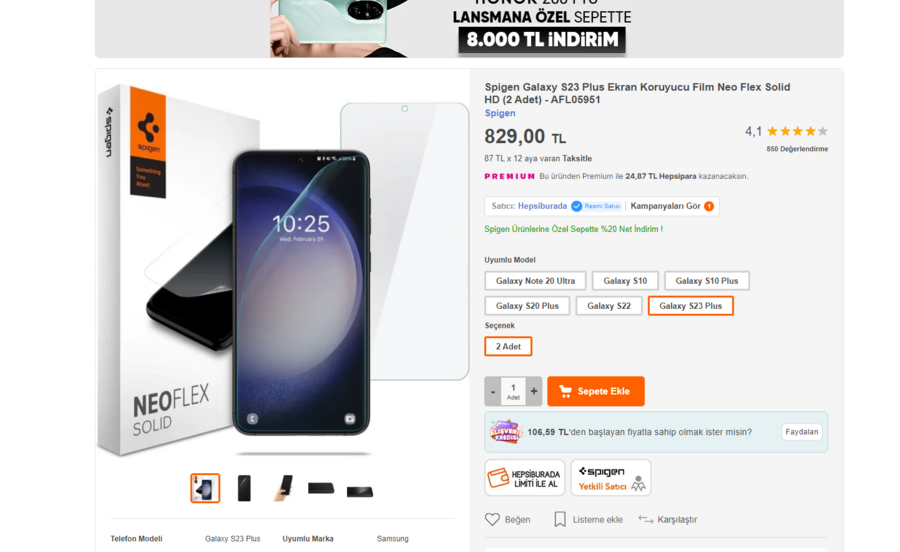Click the Karşılaştır compare arrows icon
Viewport: 900px width, 552px height.
pos(646,519)
